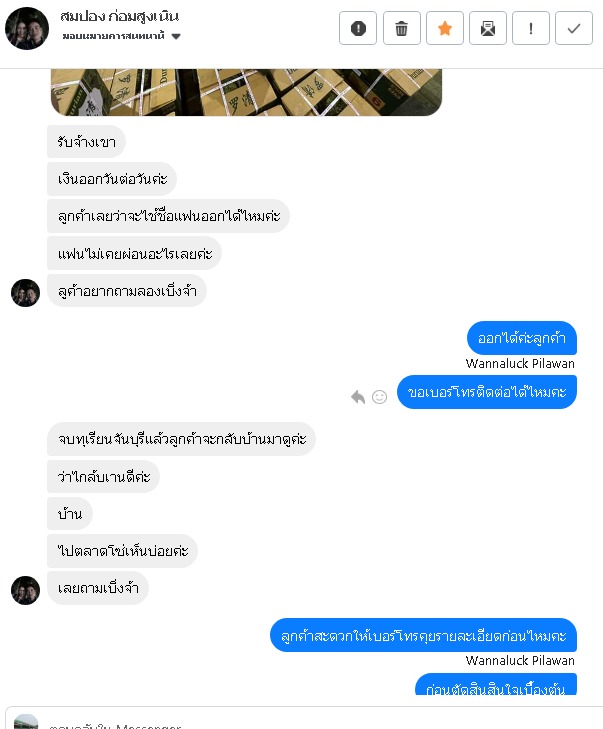Select the บ้าน message bubble
The height and width of the screenshot is (729, 603).
[70, 514]
